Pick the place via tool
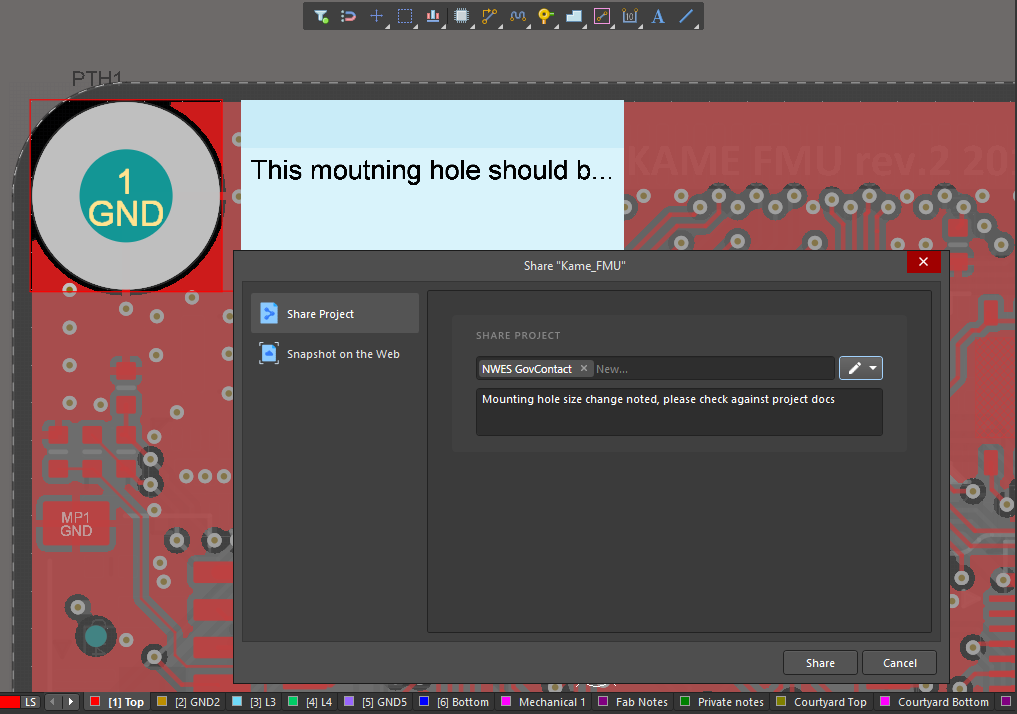This screenshot has height=714, width=1017. (x=545, y=16)
